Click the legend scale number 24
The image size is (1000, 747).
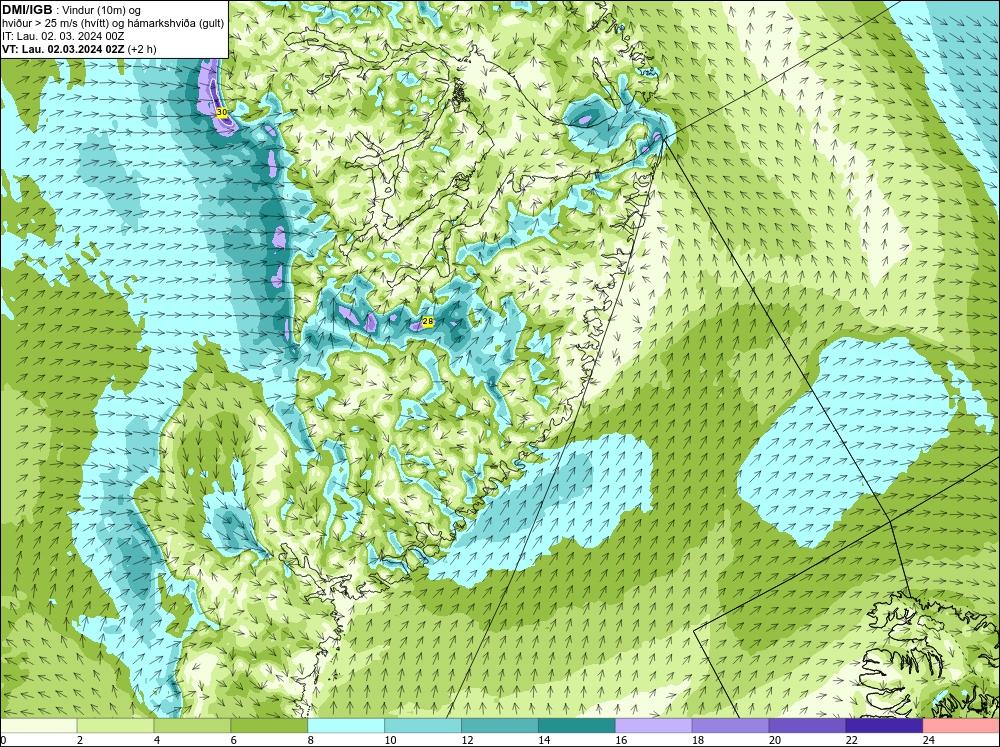[929, 740]
